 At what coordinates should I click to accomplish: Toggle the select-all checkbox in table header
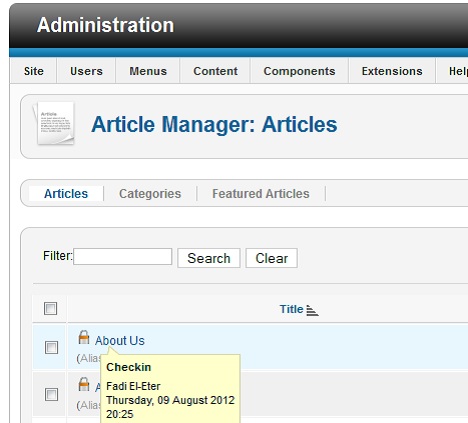[x=51, y=308]
